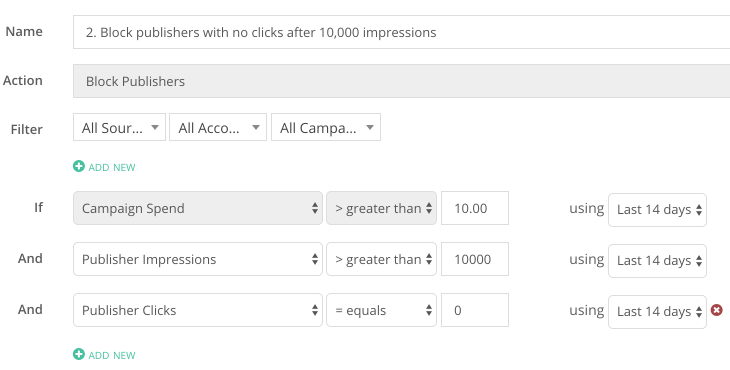This screenshot has width=730, height=370.
Task: Click the 10.00 spend value field
Action: point(475,208)
